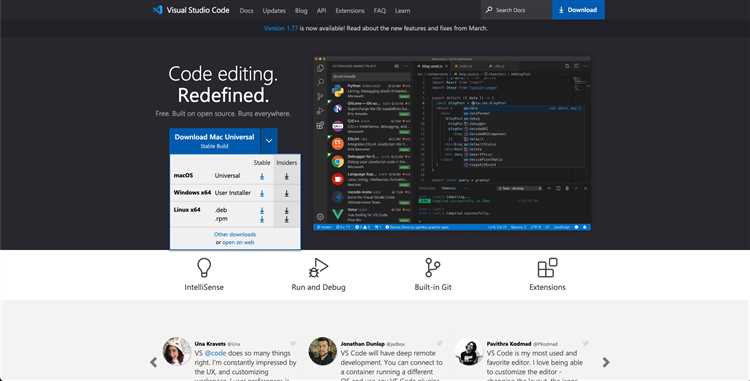This screenshot has width=750, height=381.
Task: Open the API navigation item
Action: pyautogui.click(x=321, y=11)
